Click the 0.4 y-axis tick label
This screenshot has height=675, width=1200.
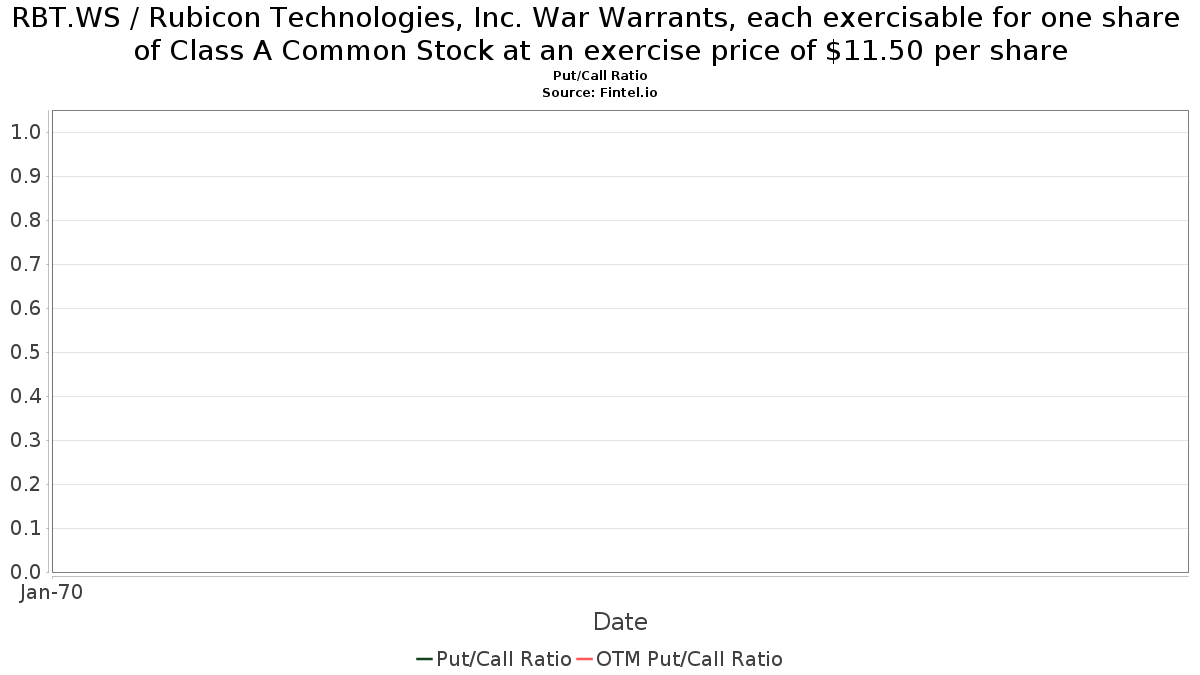tap(25, 396)
